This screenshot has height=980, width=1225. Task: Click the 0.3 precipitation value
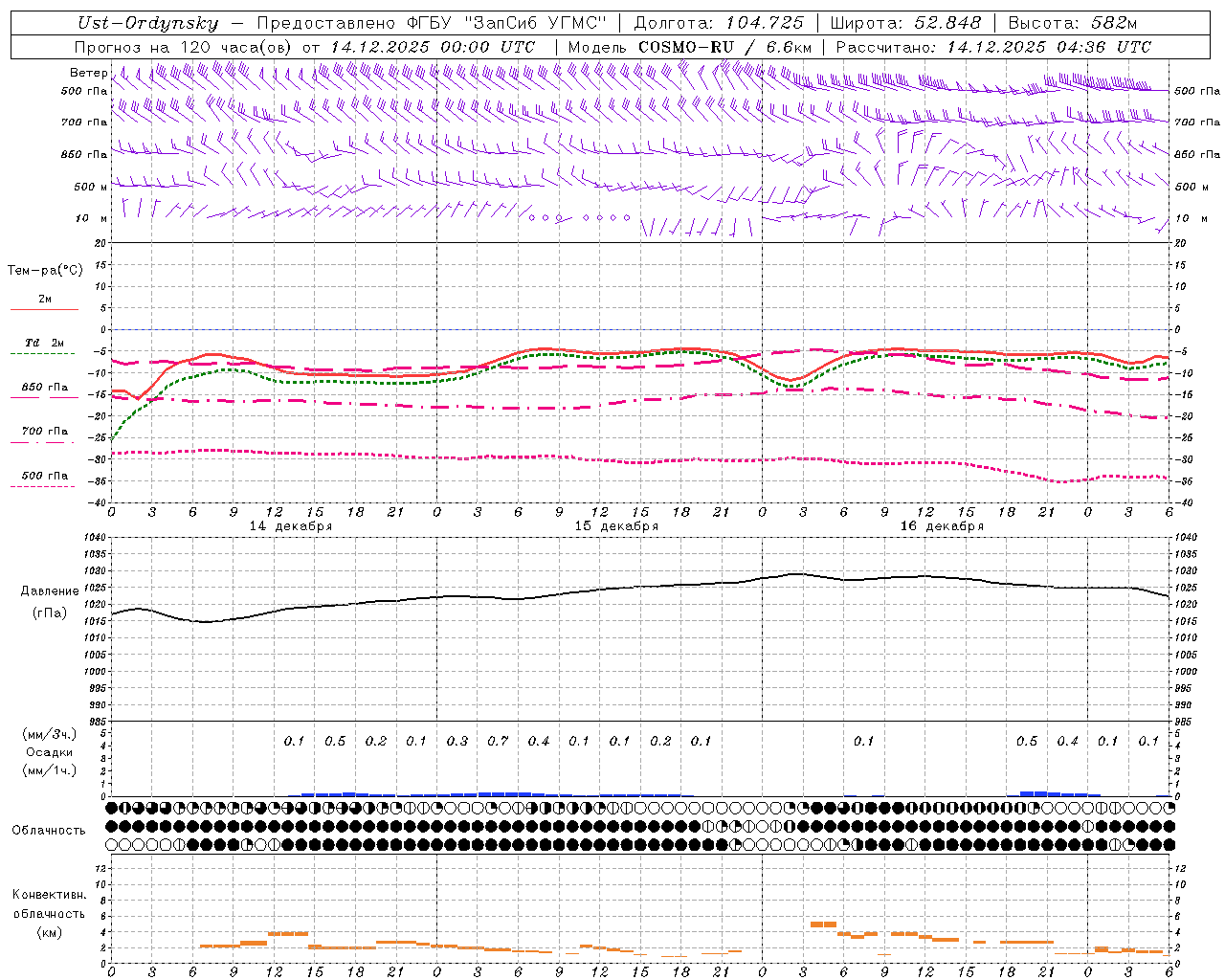(457, 741)
